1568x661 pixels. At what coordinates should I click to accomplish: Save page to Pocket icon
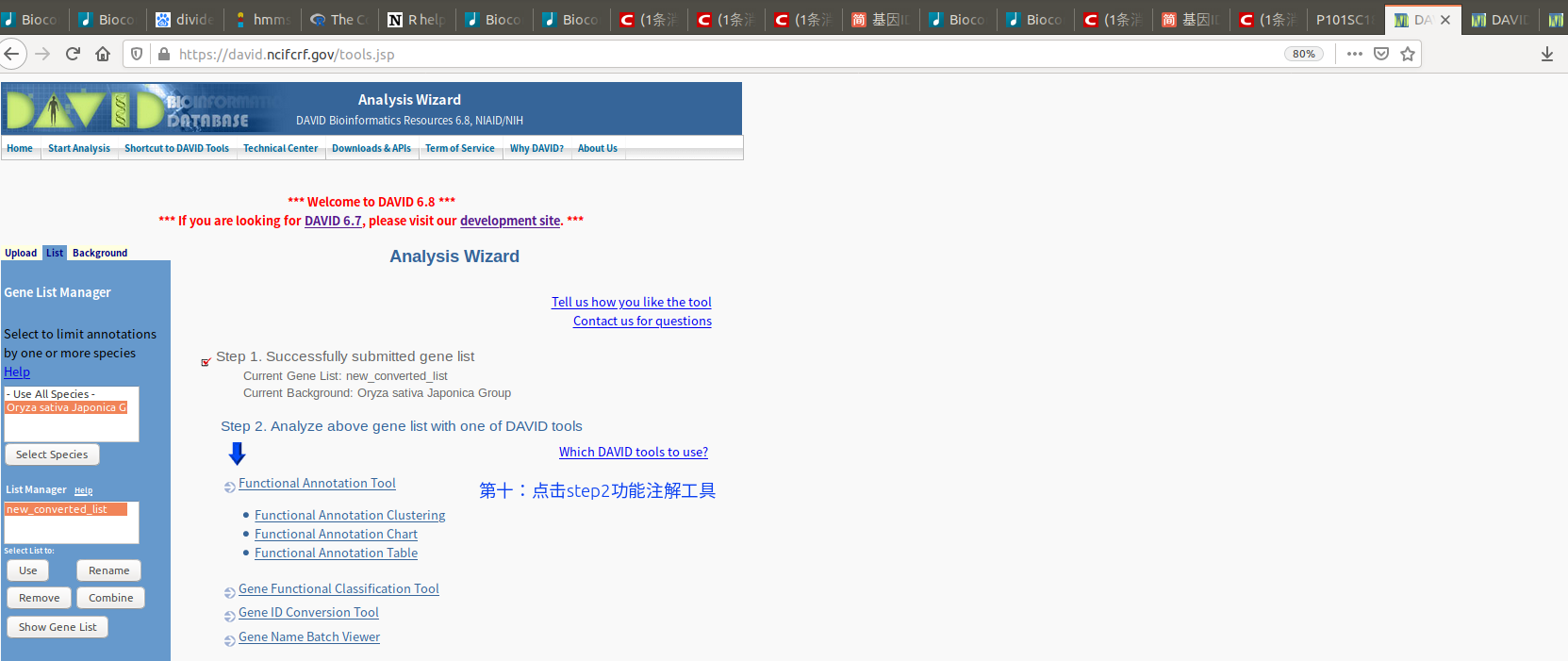point(1381,54)
